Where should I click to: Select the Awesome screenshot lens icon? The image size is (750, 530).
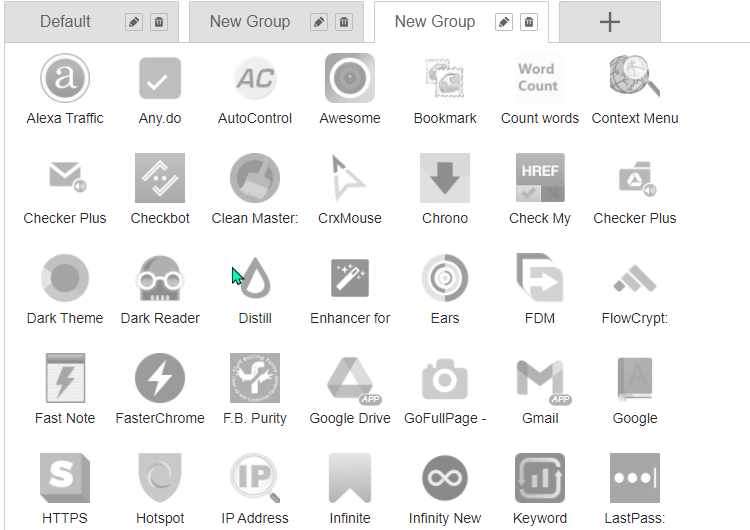pyautogui.click(x=350, y=78)
